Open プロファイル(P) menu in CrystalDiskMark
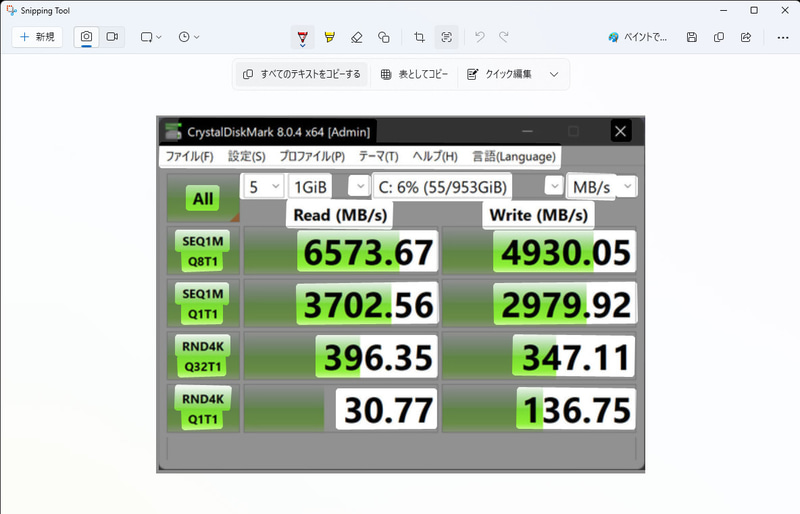 312,156
